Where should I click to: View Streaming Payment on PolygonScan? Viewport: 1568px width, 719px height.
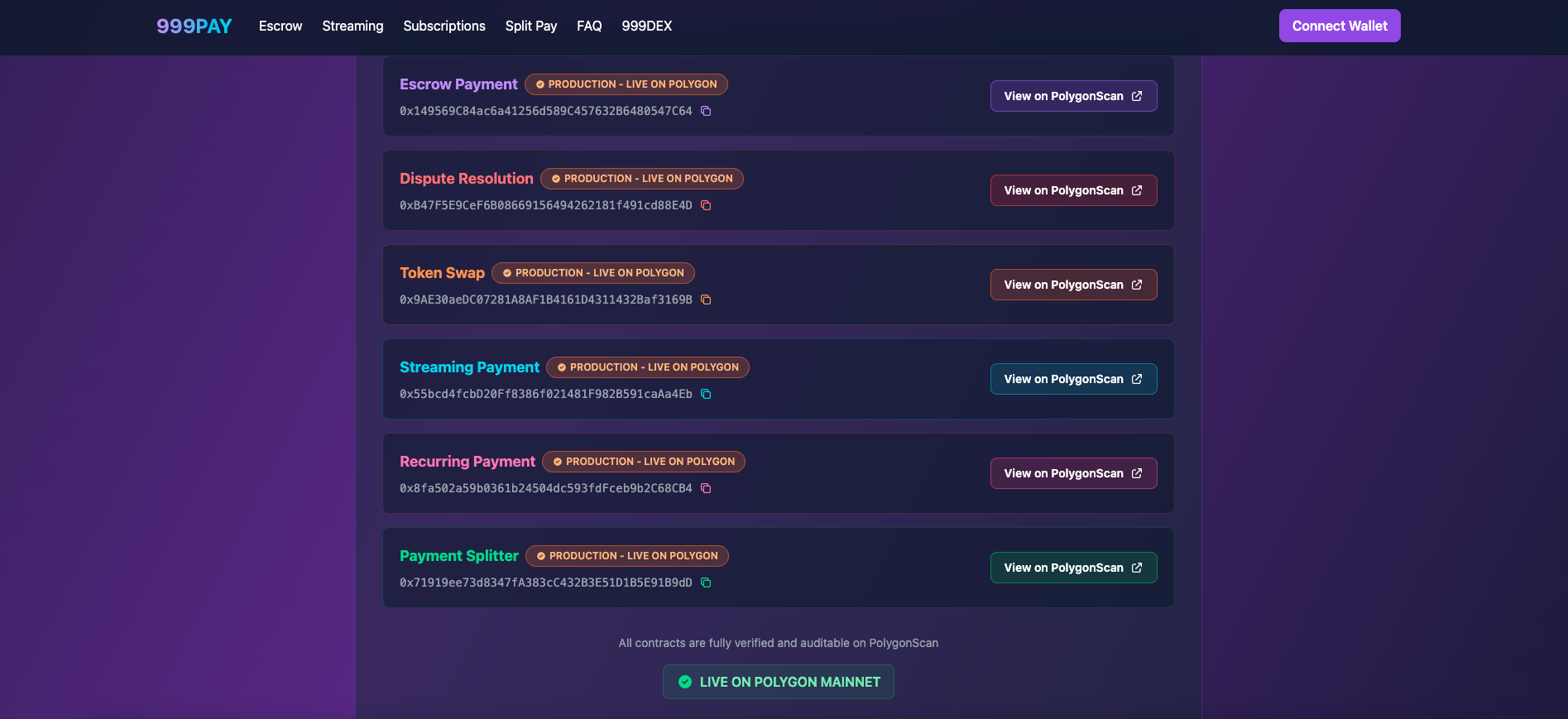1073,379
